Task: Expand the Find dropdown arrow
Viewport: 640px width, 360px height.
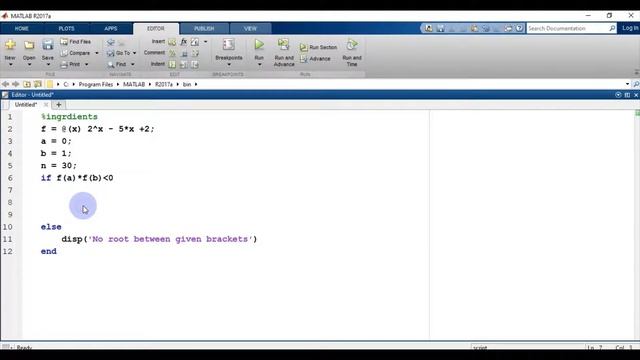Action: pos(133,64)
